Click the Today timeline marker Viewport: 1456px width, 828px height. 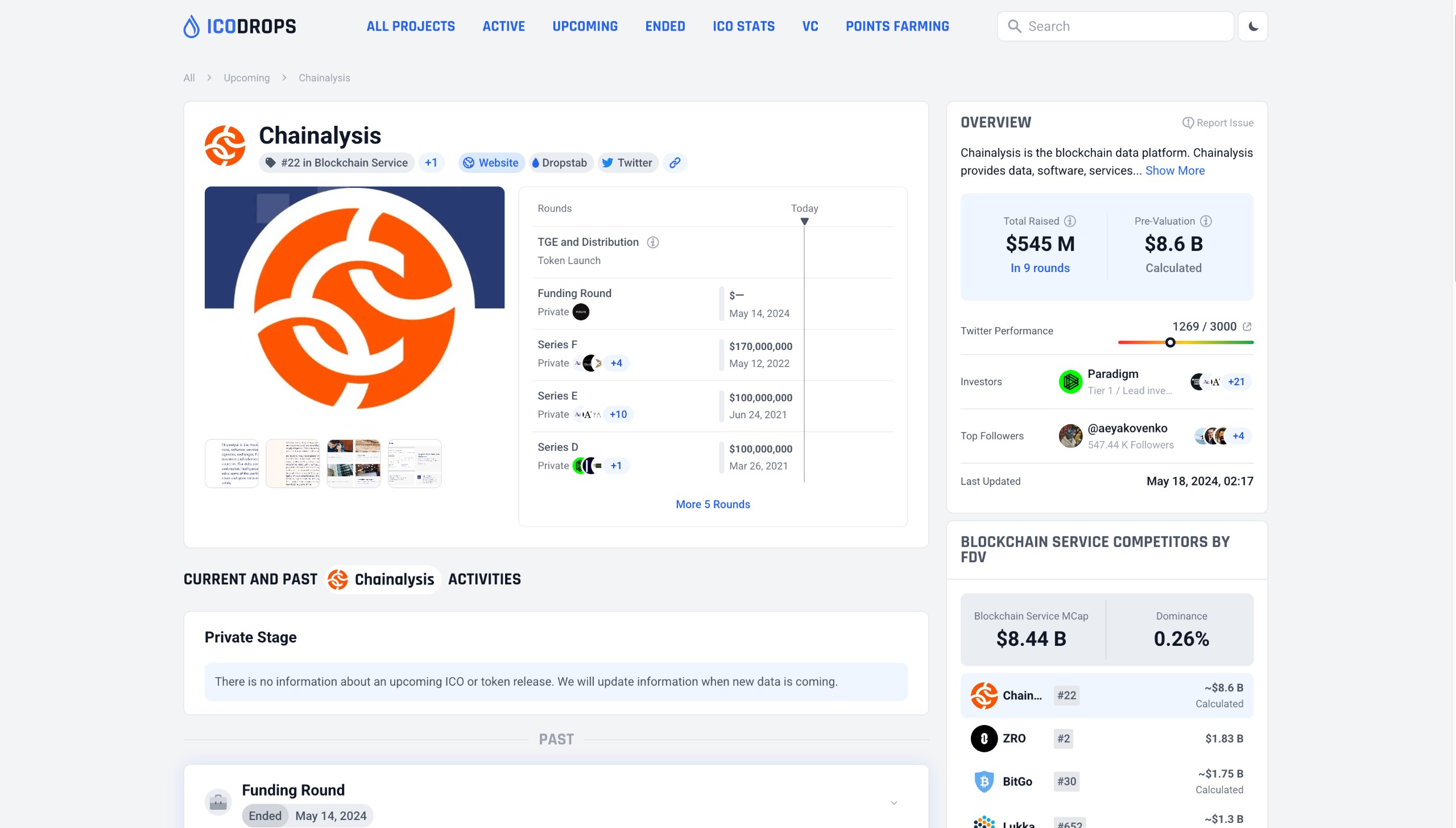804,221
